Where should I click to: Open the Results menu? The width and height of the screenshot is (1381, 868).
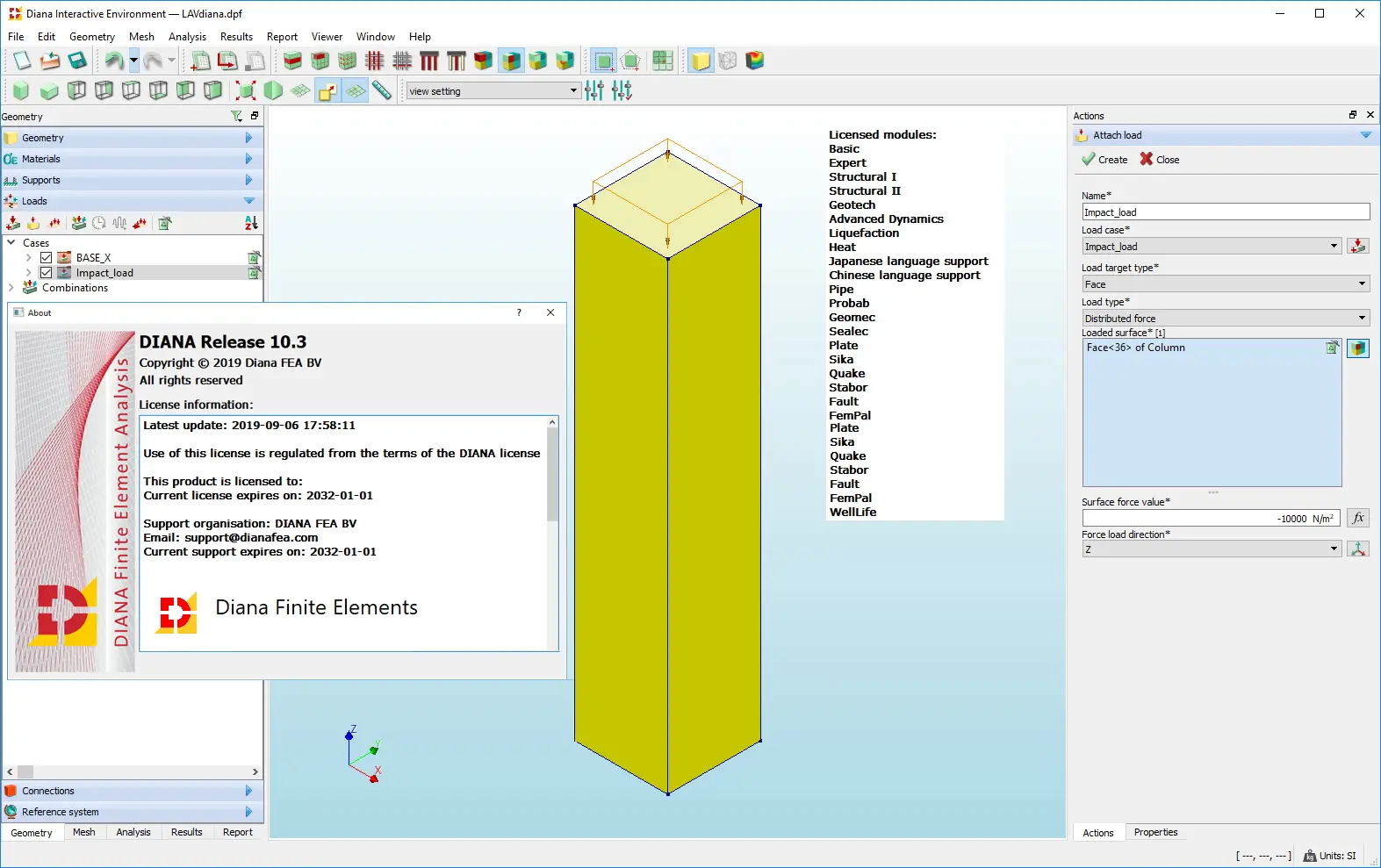point(236,37)
